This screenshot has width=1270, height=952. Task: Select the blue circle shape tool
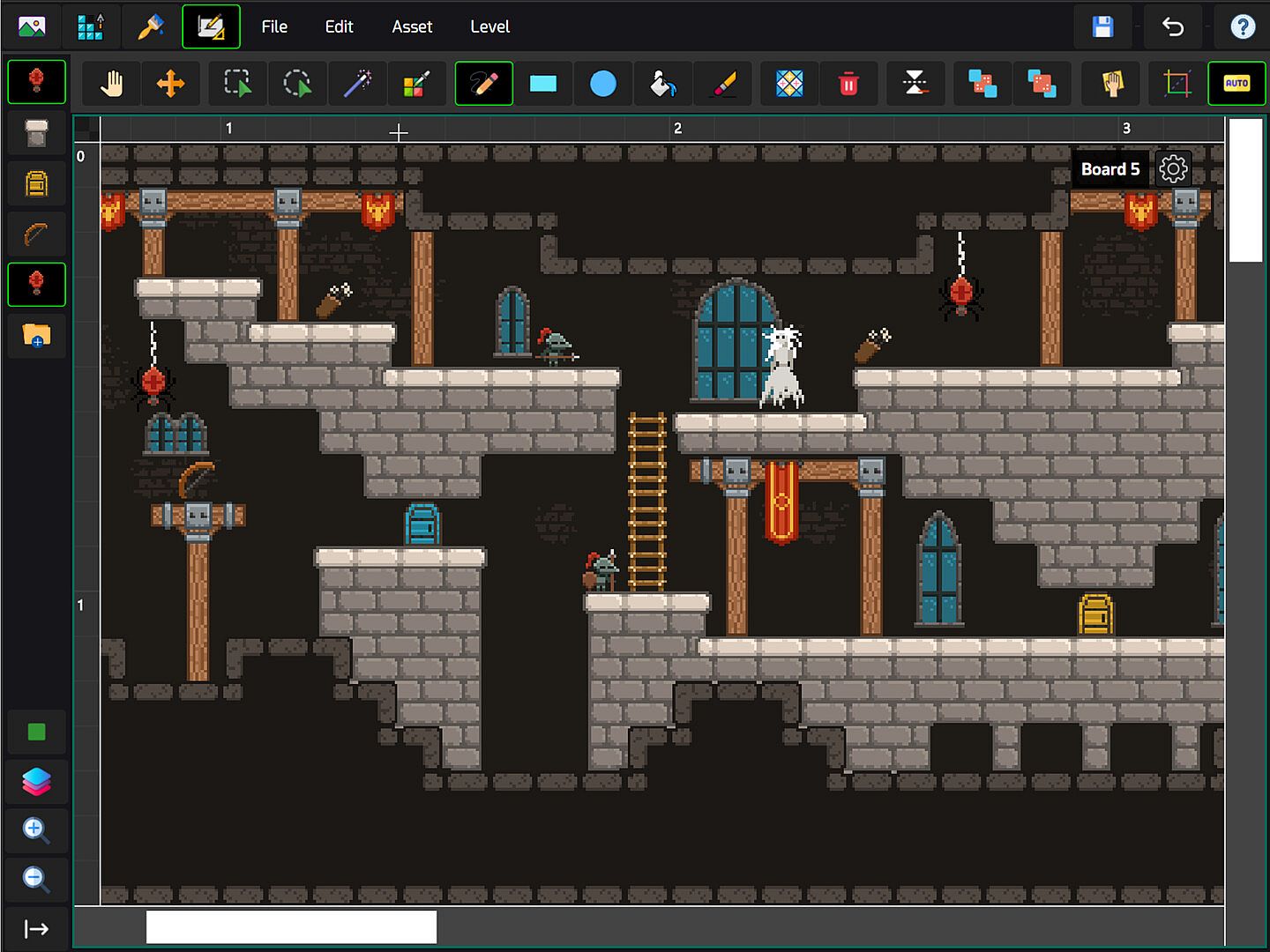pyautogui.click(x=603, y=84)
